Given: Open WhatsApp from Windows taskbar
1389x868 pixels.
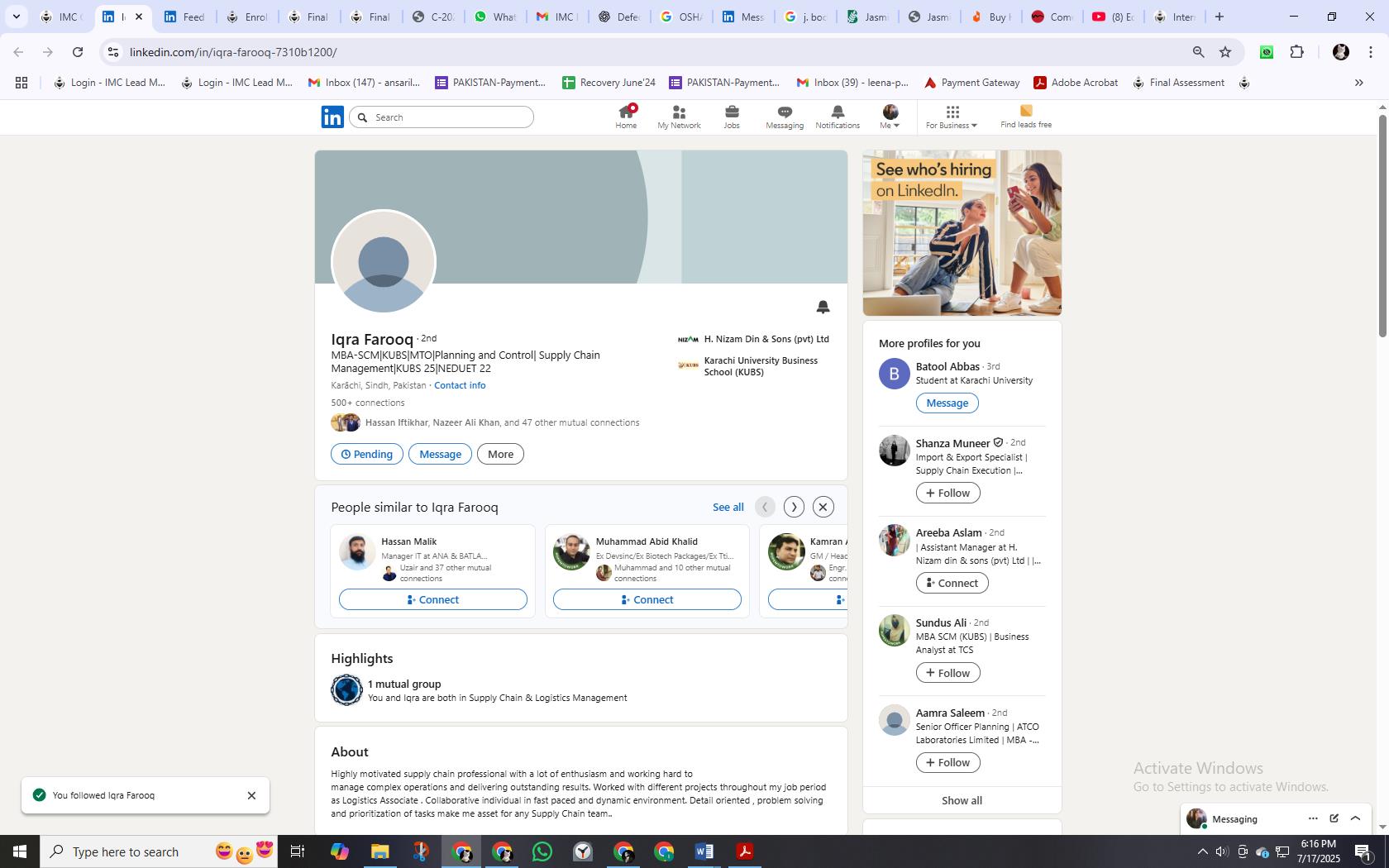Looking at the screenshot, I should pyautogui.click(x=542, y=851).
